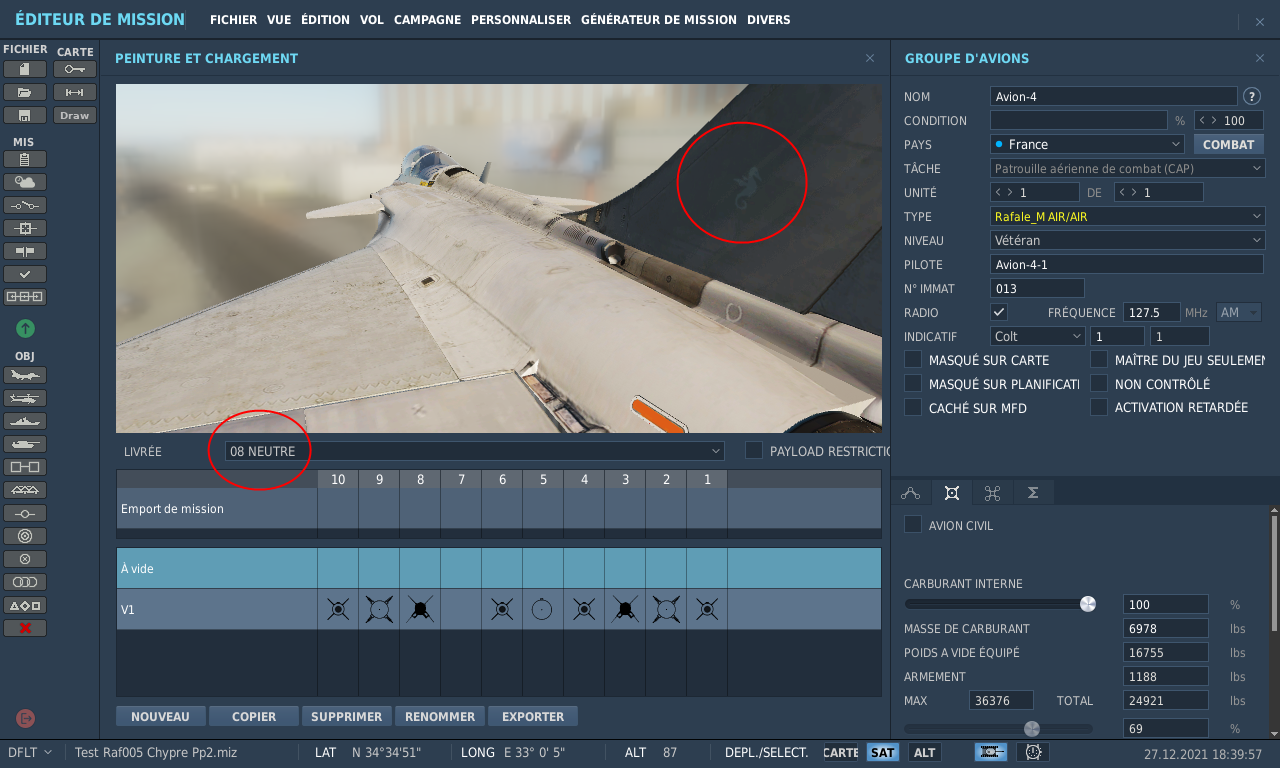Screen dimensions: 1280x768
Task: Click the three linked boxes icon under MIS
Action: (x=25, y=297)
